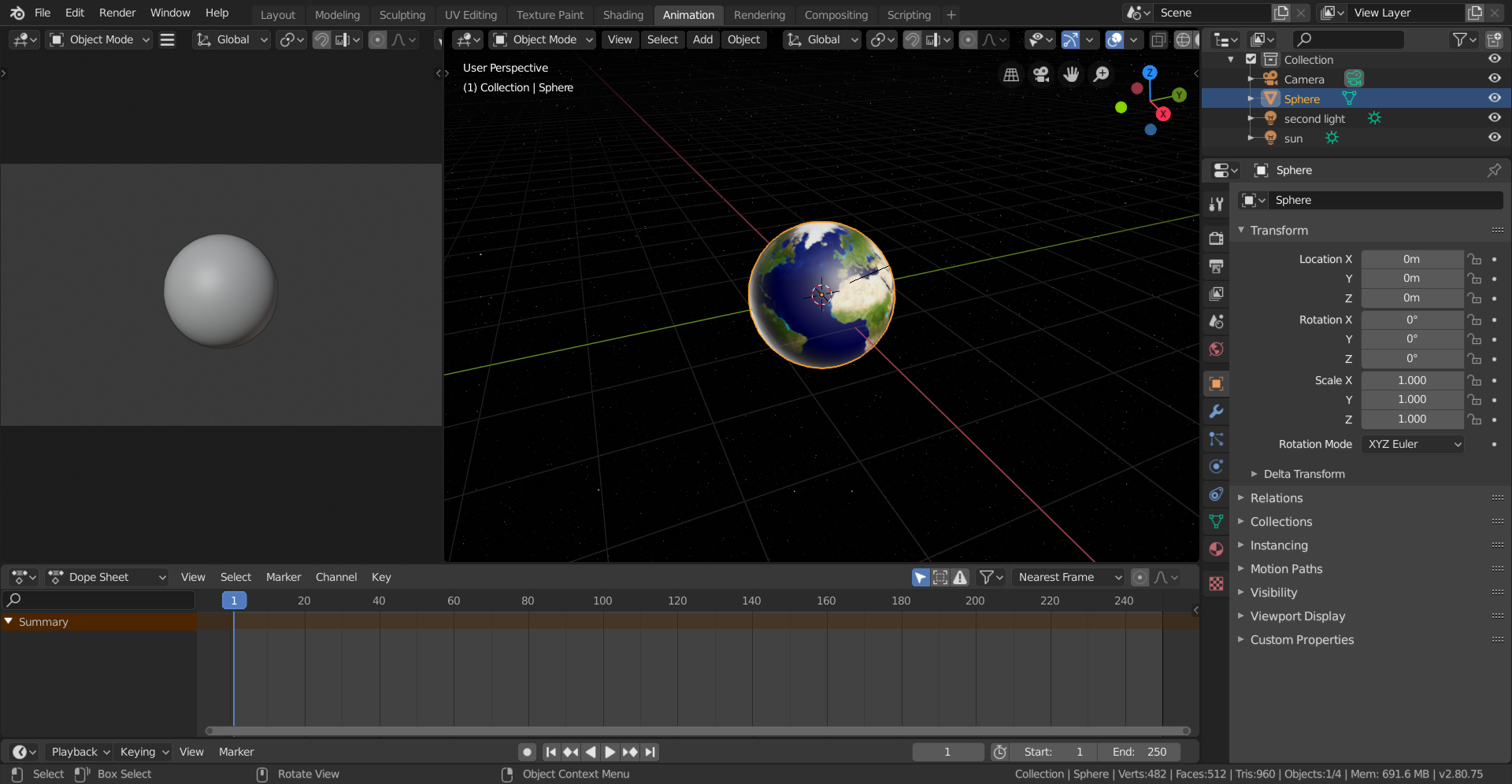The height and width of the screenshot is (784, 1512).
Task: Expand the Delta Transform section
Action: 1303,474
